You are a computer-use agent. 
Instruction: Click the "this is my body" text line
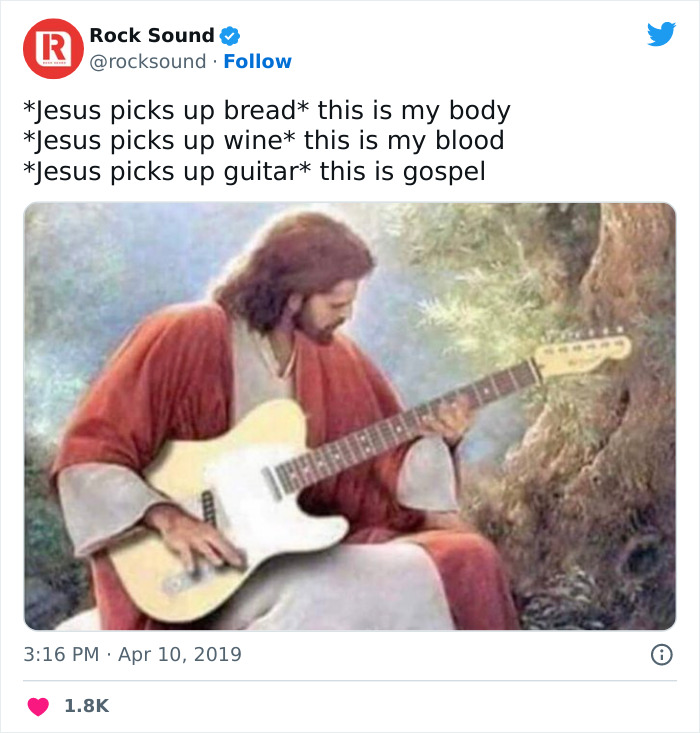coord(266,110)
